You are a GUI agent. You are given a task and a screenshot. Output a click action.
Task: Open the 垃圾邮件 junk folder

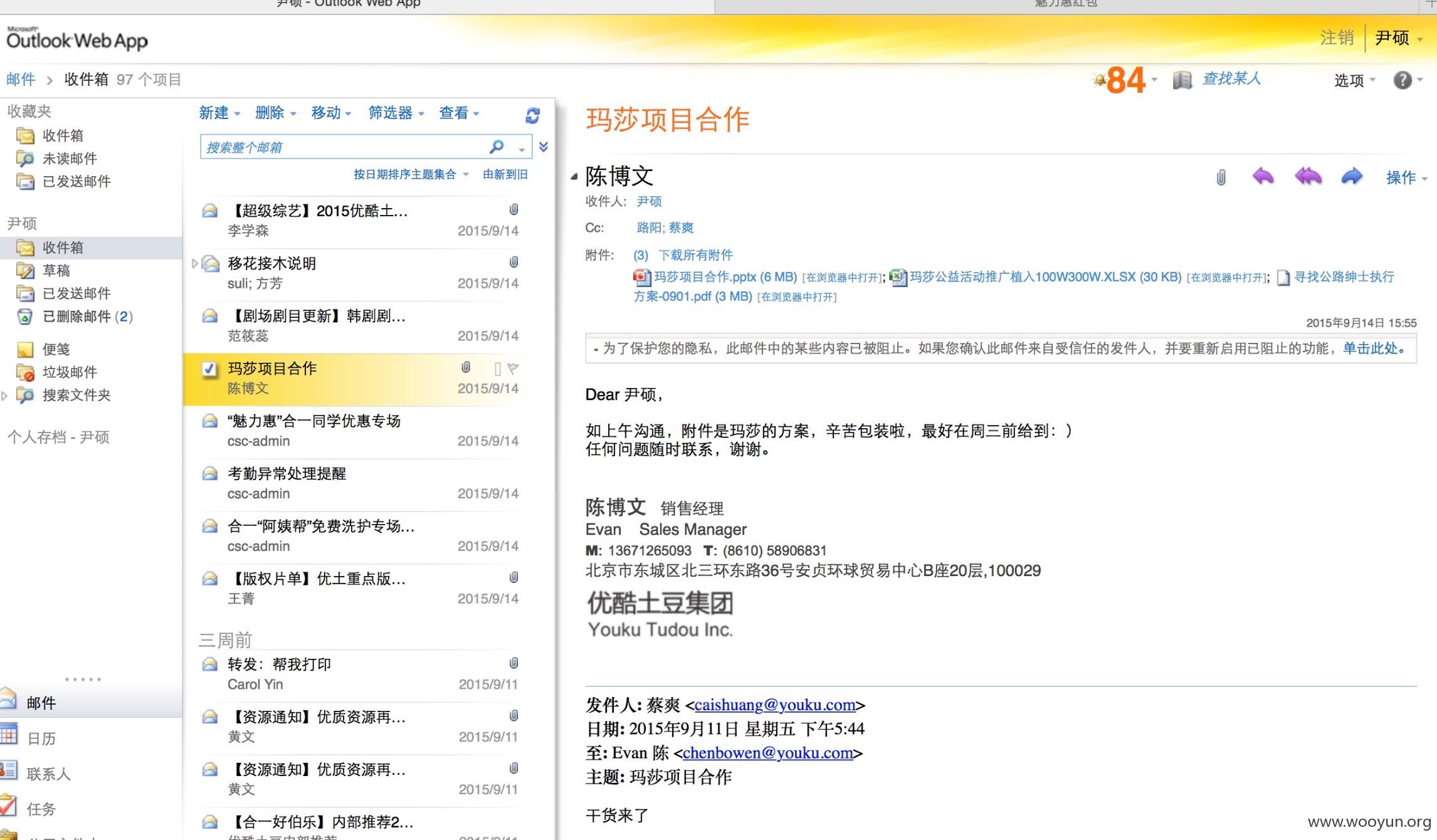[x=69, y=372]
